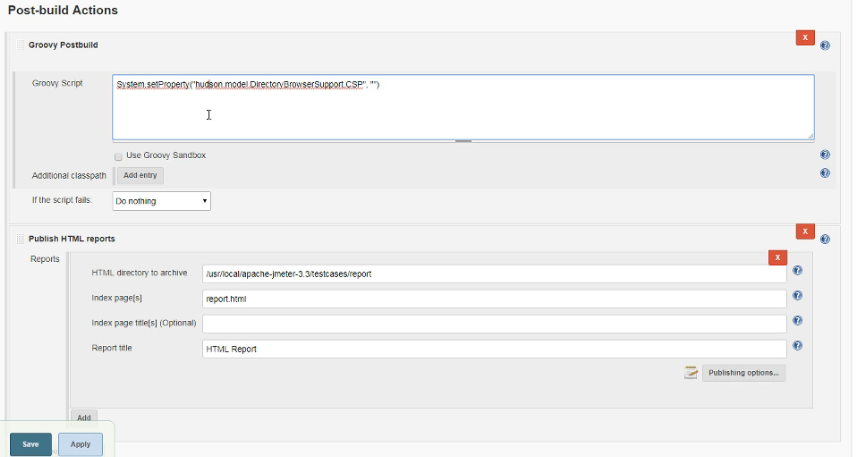This screenshot has width=856, height=457.
Task: Show help for Index page title[s] field
Action: coord(797,321)
